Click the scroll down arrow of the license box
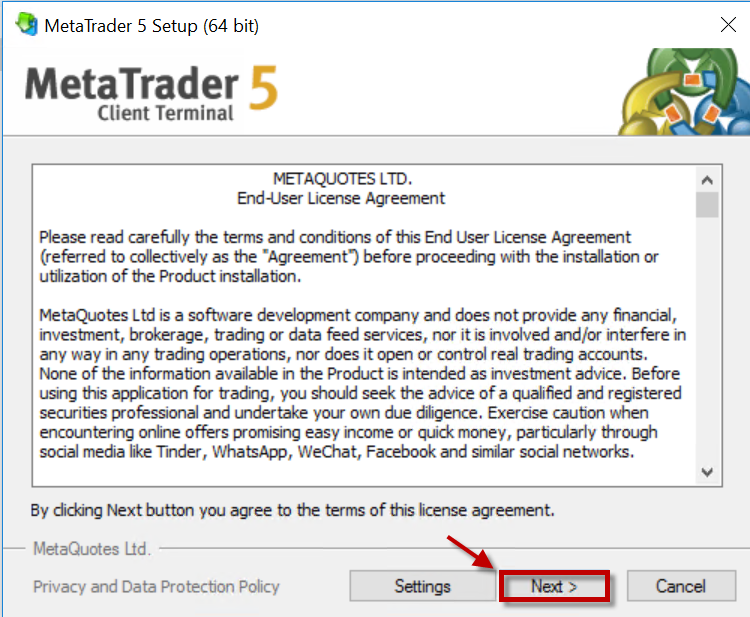 [x=707, y=472]
